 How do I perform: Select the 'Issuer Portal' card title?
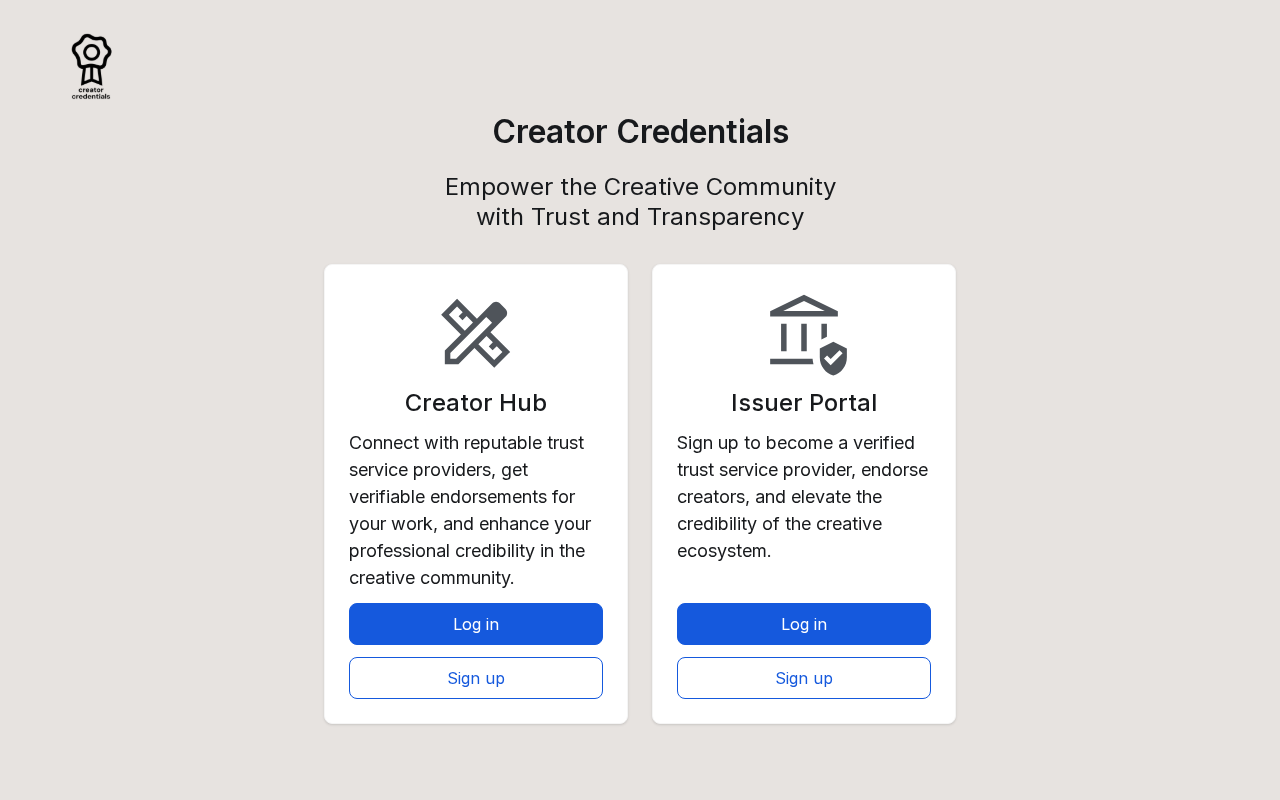pyautogui.click(x=804, y=403)
